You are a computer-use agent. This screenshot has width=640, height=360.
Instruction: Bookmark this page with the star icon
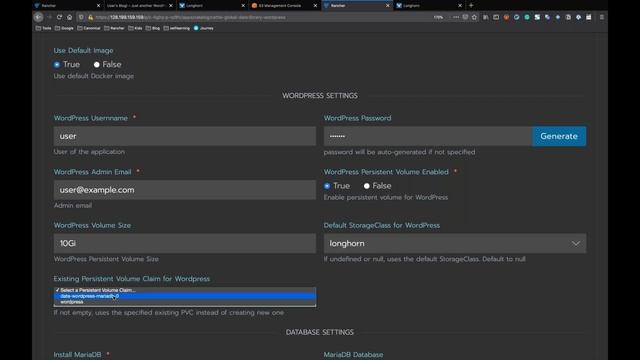[474, 17]
